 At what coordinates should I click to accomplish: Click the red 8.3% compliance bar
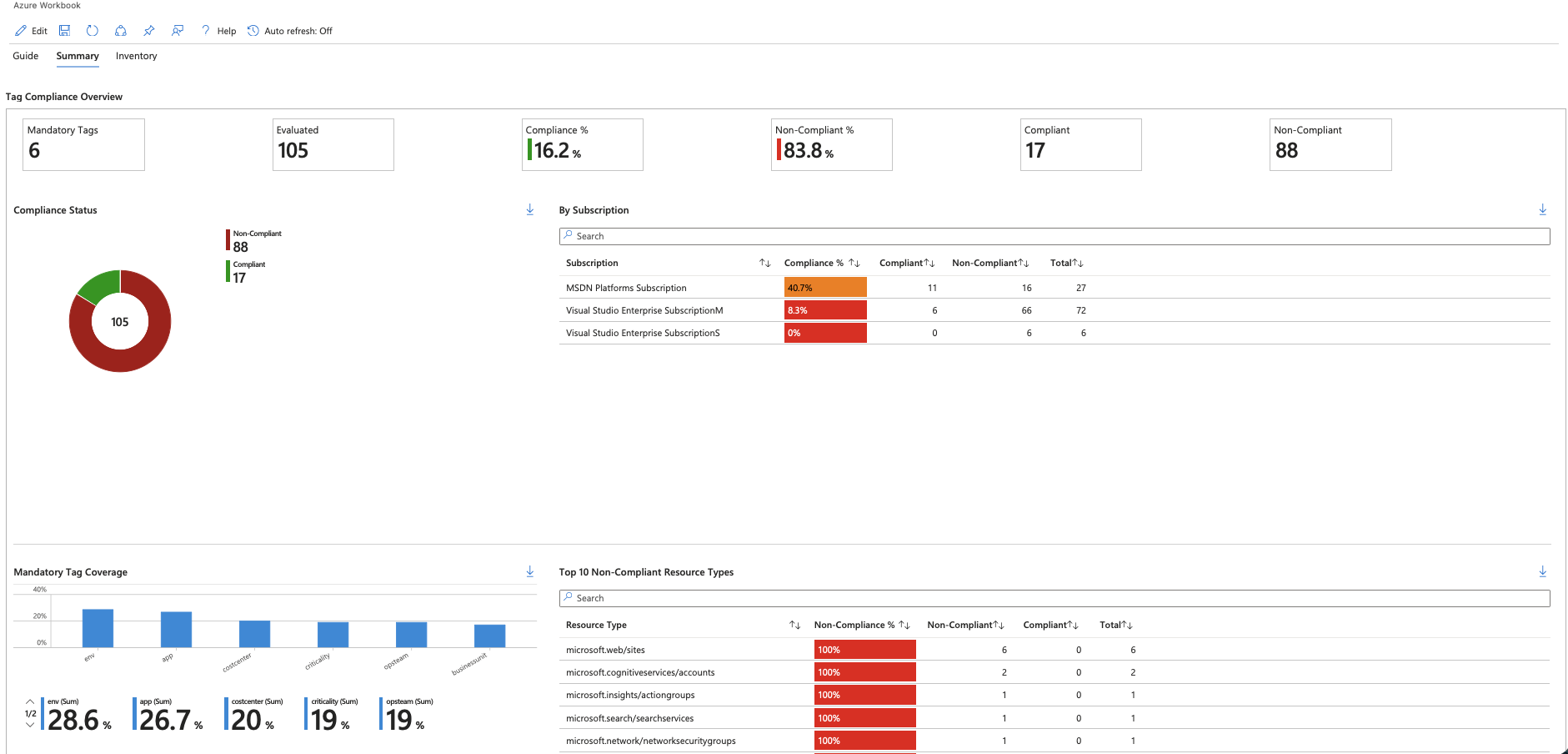825,310
